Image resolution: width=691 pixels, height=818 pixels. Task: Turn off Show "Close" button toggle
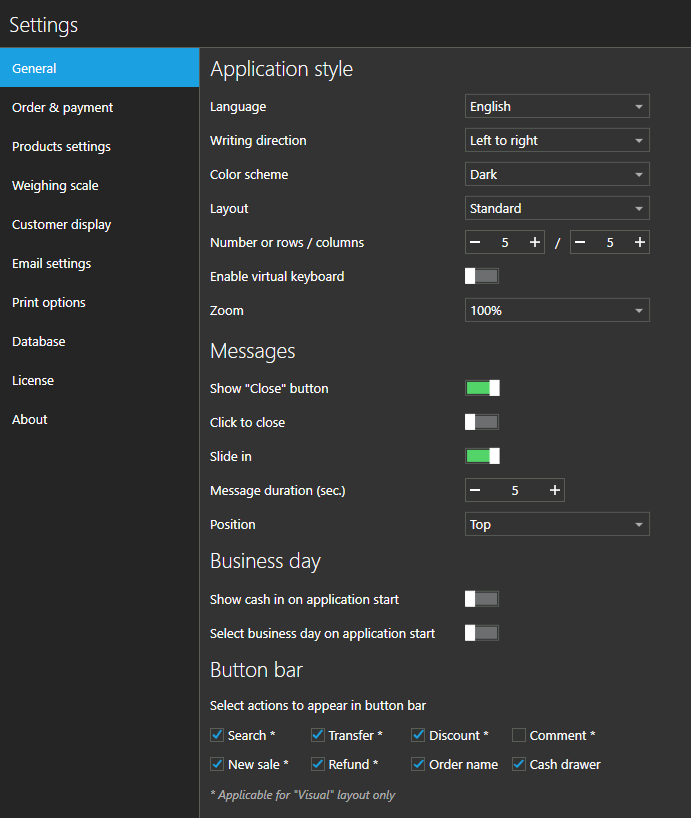tap(482, 388)
